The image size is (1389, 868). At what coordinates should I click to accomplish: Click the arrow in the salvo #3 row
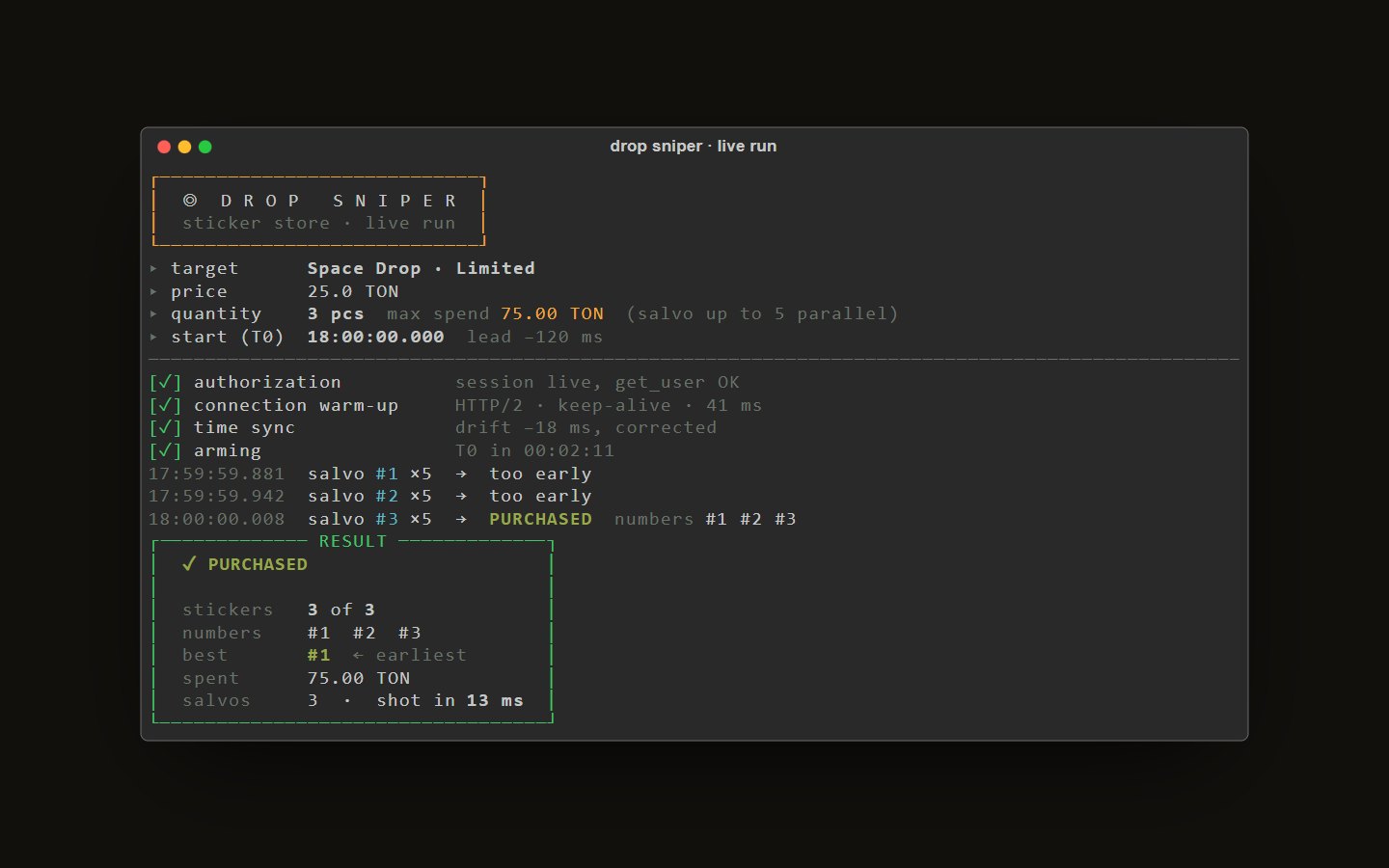(x=461, y=519)
